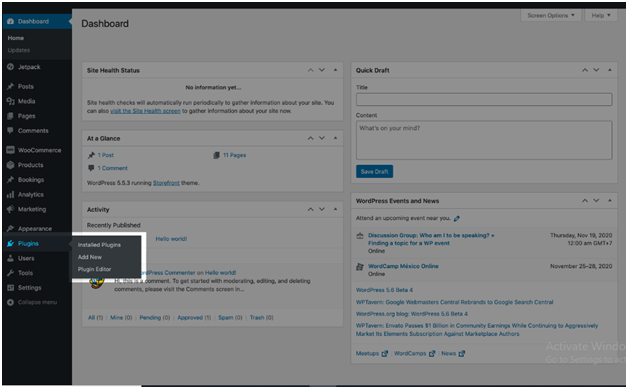The width and height of the screenshot is (628, 389).
Task: Move Activity panel down
Action: click(322, 209)
